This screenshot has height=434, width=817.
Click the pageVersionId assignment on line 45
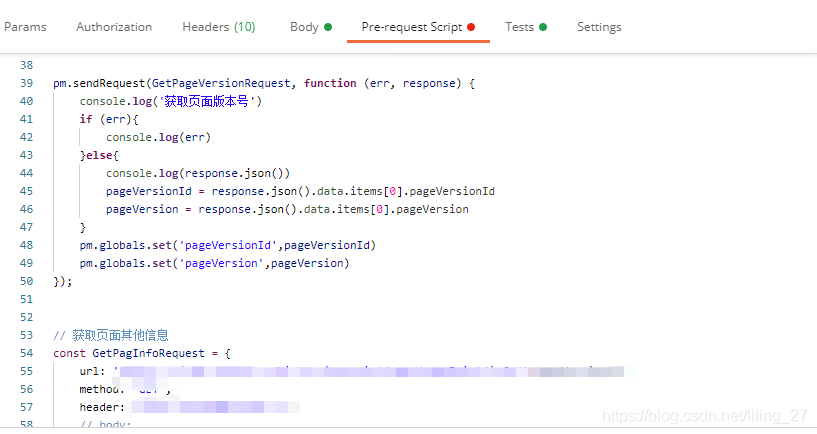point(301,191)
